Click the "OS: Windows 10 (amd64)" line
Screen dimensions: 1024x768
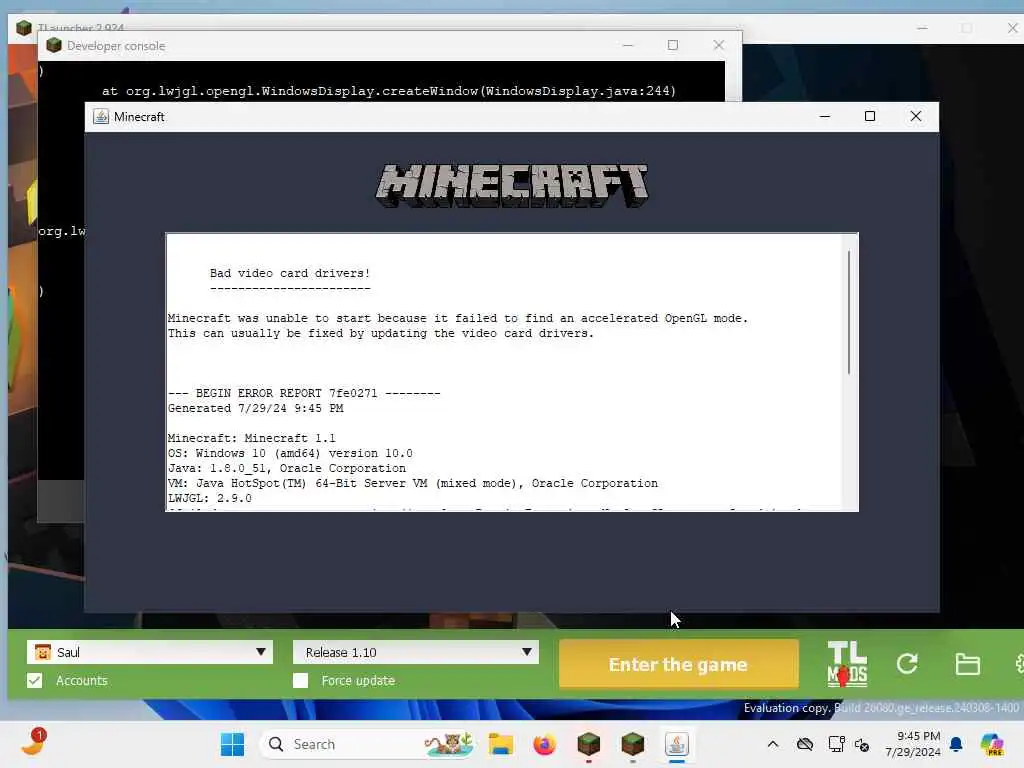(x=290, y=453)
